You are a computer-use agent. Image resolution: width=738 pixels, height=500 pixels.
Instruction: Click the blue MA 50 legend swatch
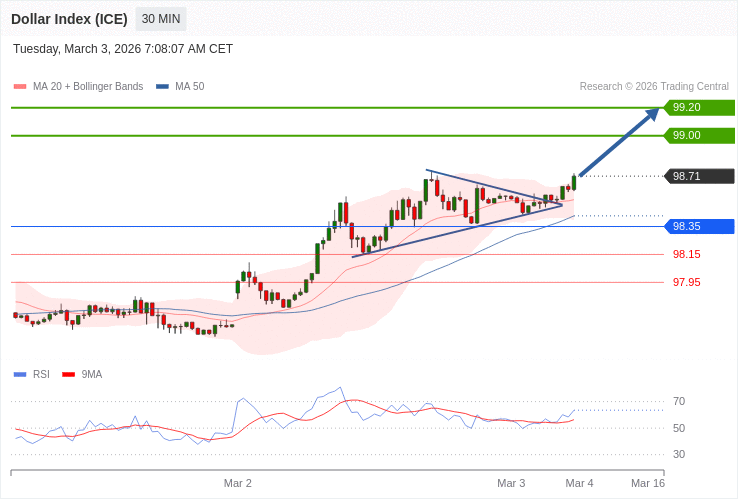162,87
